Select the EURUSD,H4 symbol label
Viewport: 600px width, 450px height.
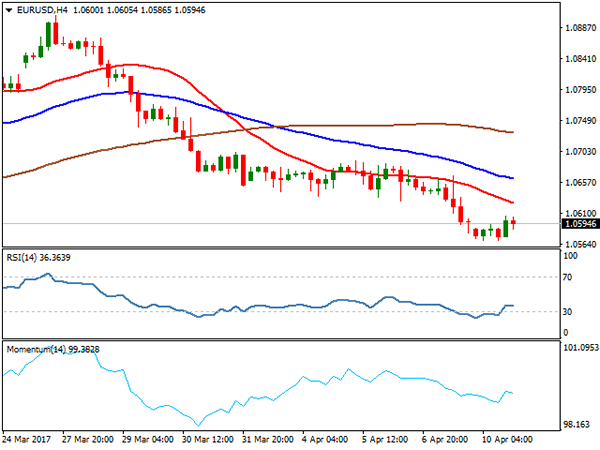(42, 10)
